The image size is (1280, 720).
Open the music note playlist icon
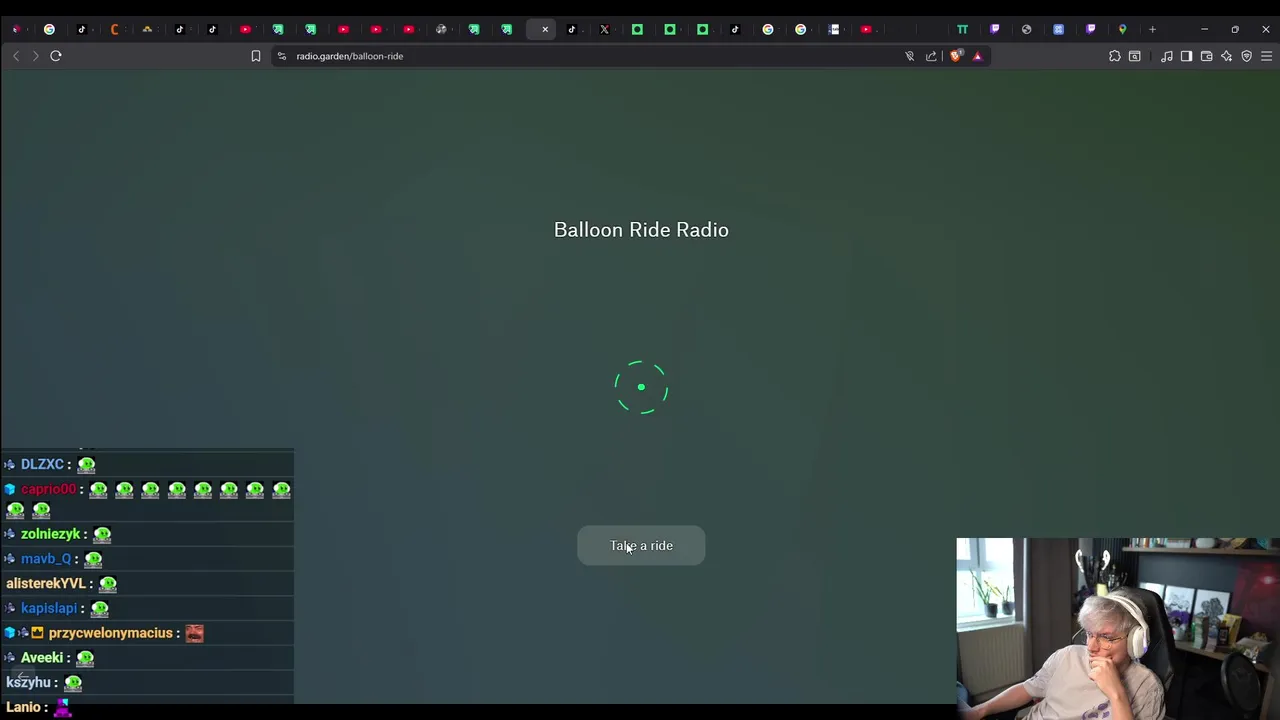(1167, 56)
